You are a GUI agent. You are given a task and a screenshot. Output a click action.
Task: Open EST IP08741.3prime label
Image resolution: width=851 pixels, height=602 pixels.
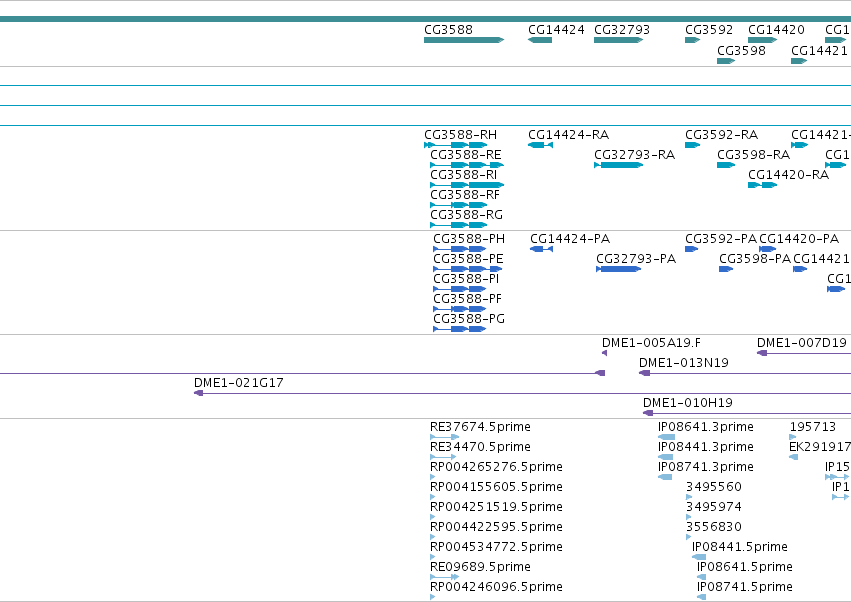706,467
